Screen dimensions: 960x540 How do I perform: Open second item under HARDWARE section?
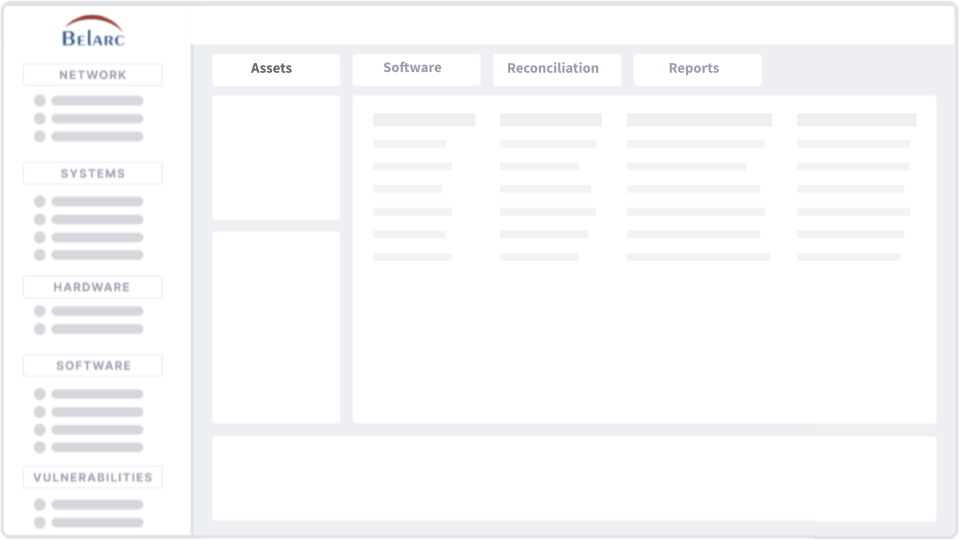(97, 329)
